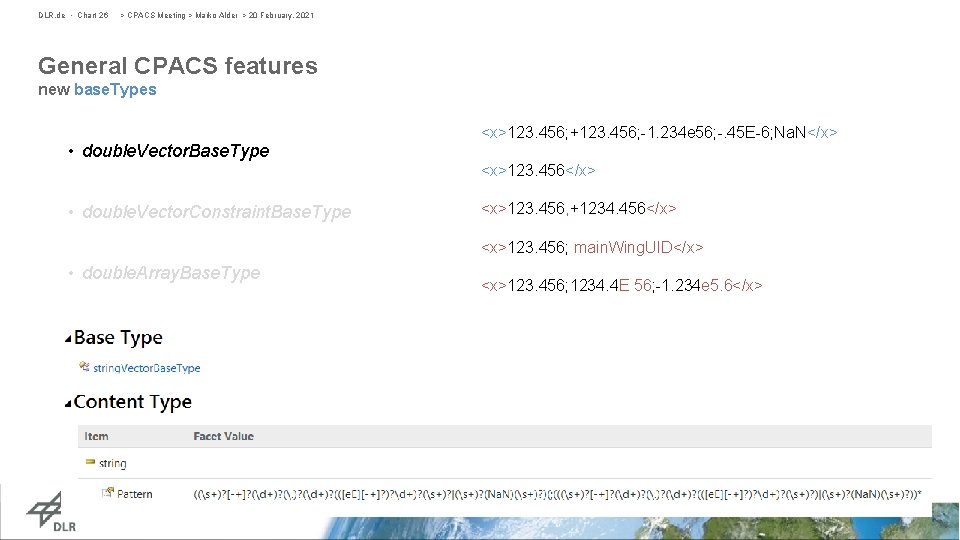Image resolution: width=960 pixels, height=540 pixels.
Task: Click the stringVectorBaseType type icon
Action: [x=84, y=367]
